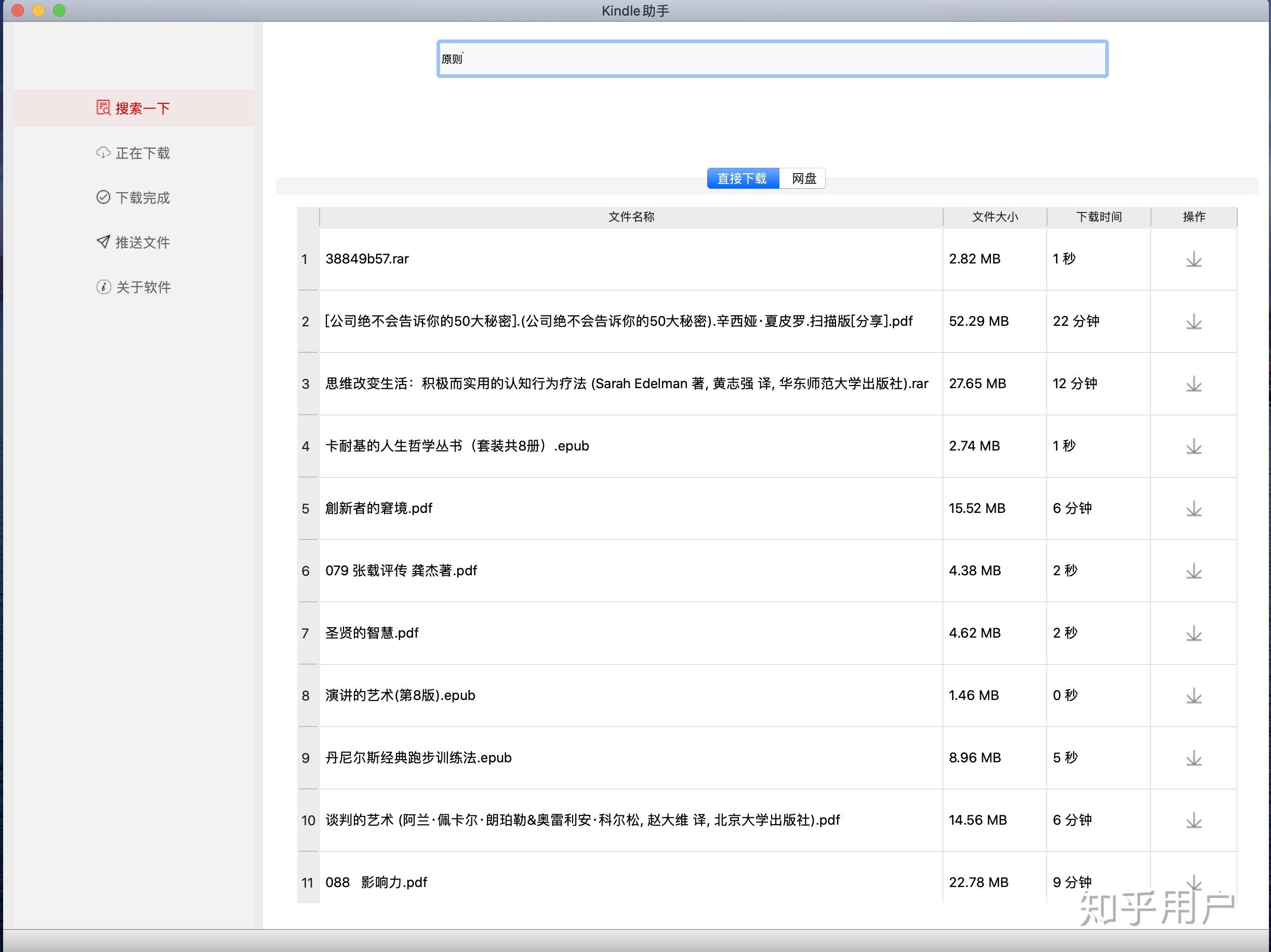Select 卡耐基的人生哲学丛书 epub file name
Viewport: 1271px width, 952px height.
click(x=457, y=446)
